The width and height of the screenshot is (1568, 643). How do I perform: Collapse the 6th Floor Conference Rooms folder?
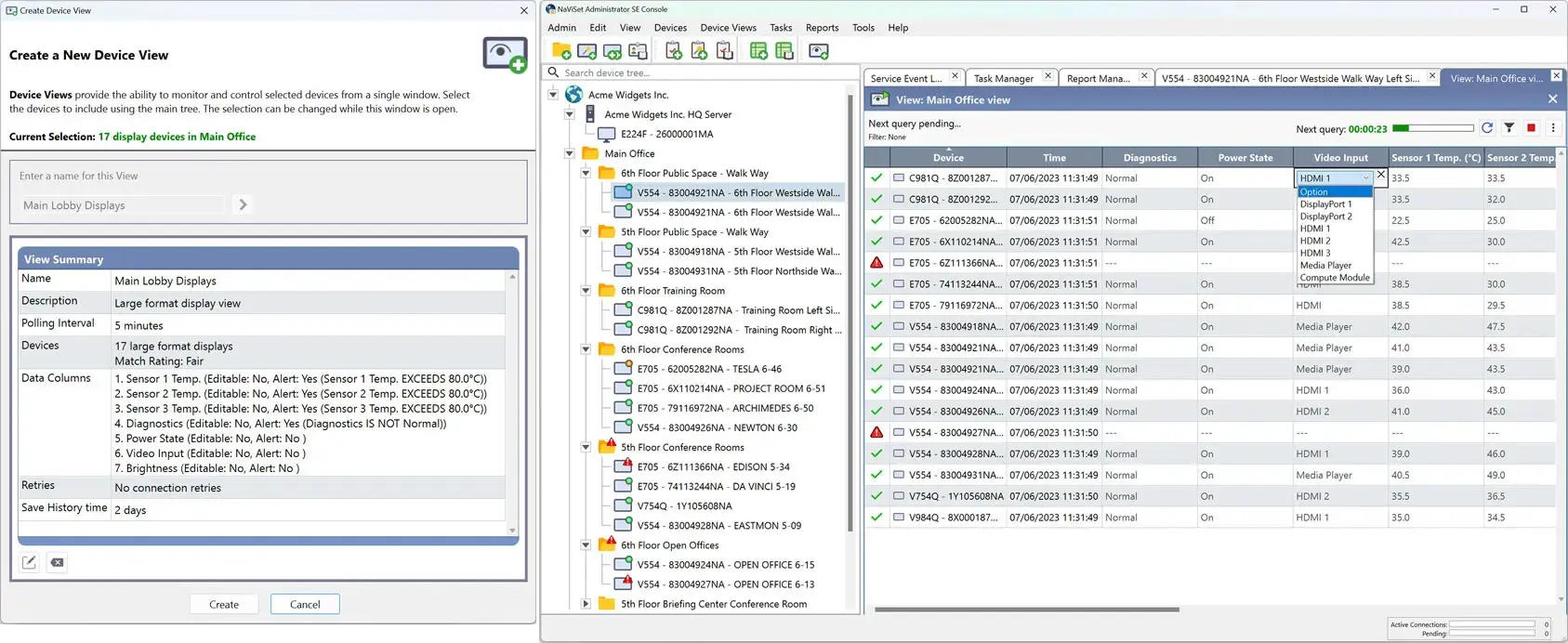586,349
